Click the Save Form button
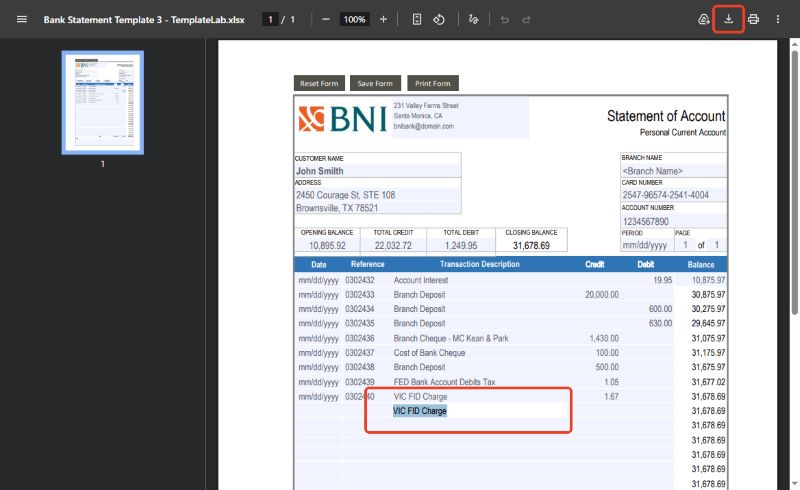 [375, 83]
